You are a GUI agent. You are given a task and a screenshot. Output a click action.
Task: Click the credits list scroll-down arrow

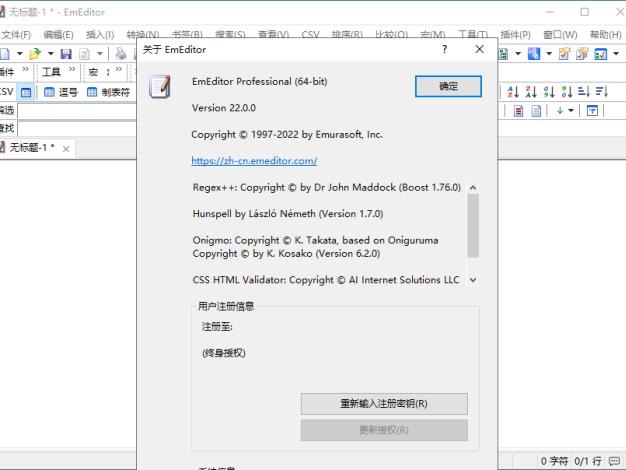(473, 280)
